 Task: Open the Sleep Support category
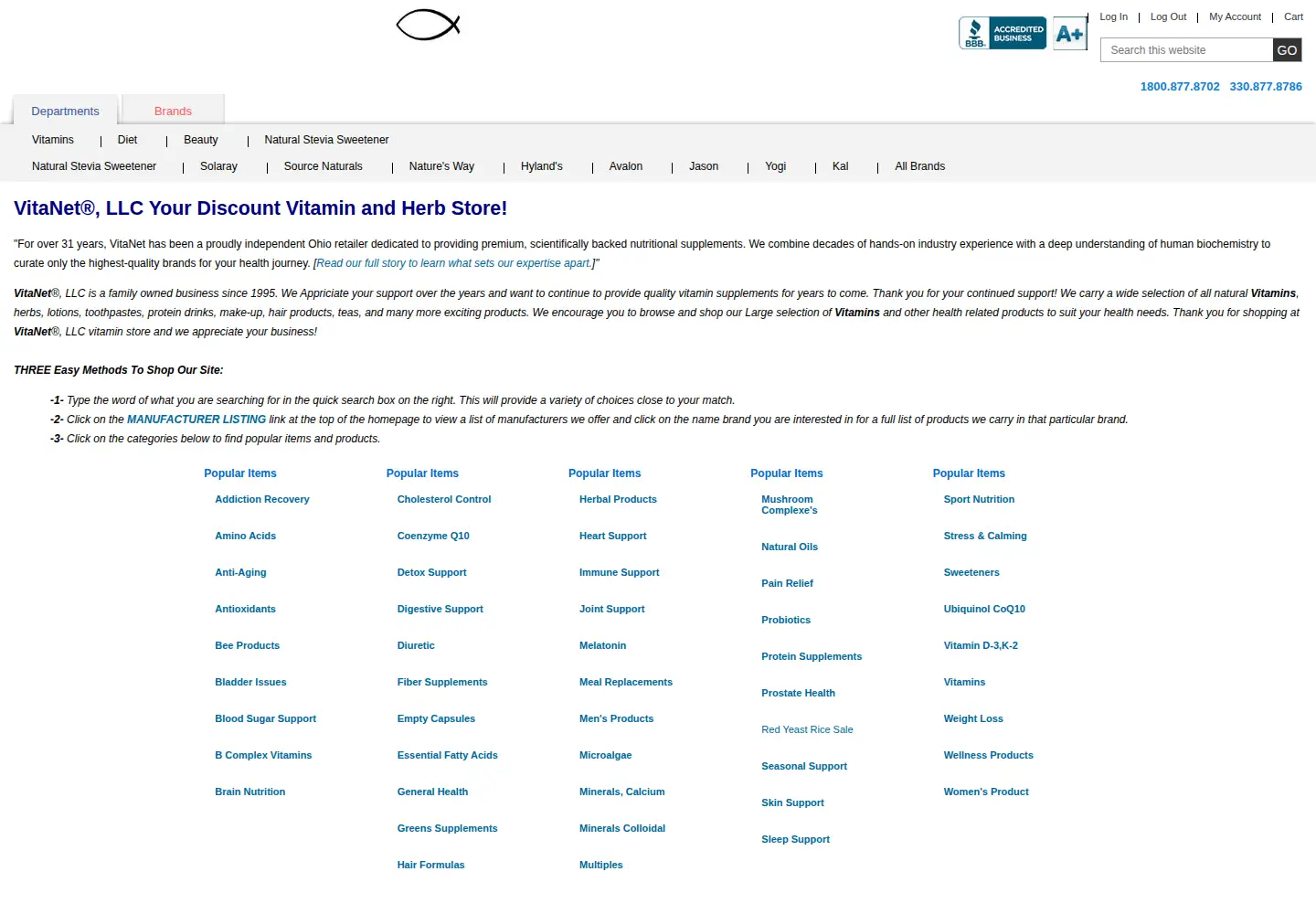pyautogui.click(x=795, y=840)
